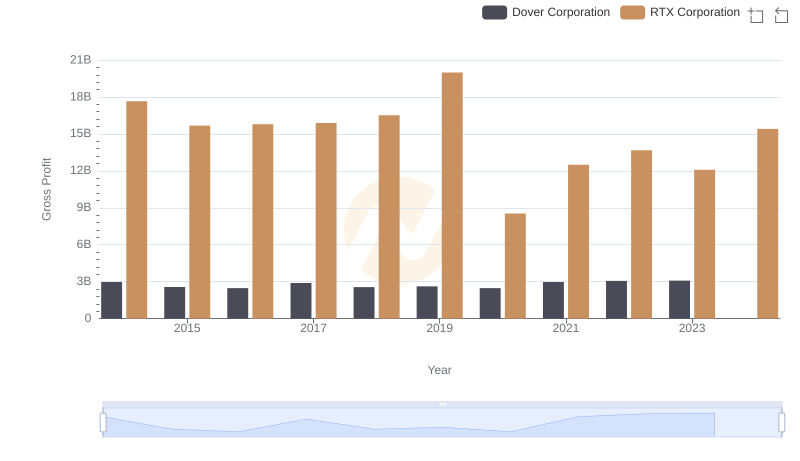800x461 pixels.
Task: Toggle Dover Corporation series in legend
Action: click(x=546, y=12)
